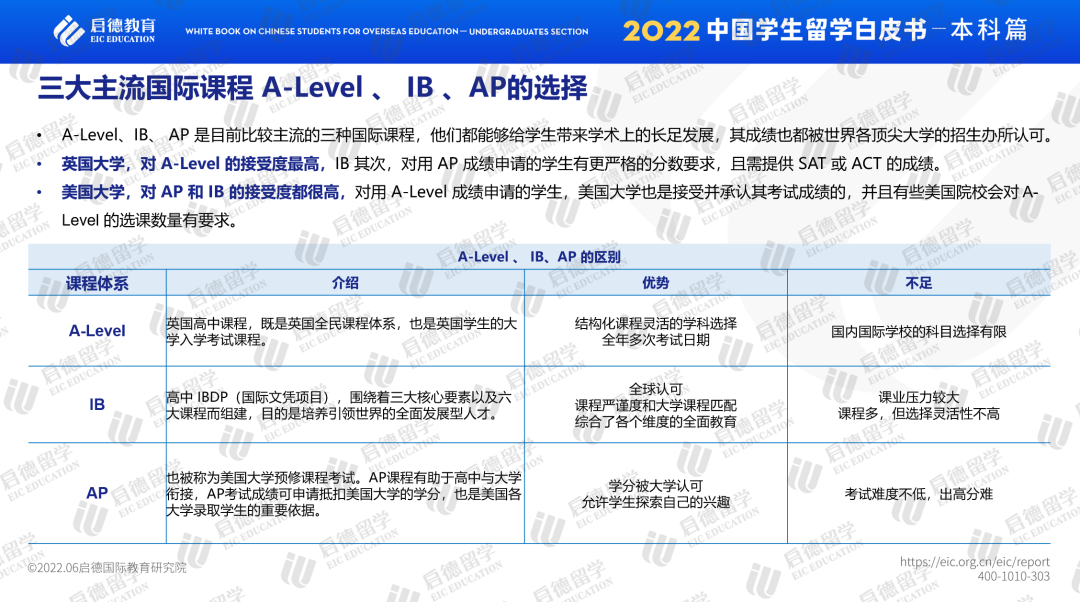Select the "介绍" column header
The width and height of the screenshot is (1080, 602).
click(x=345, y=283)
